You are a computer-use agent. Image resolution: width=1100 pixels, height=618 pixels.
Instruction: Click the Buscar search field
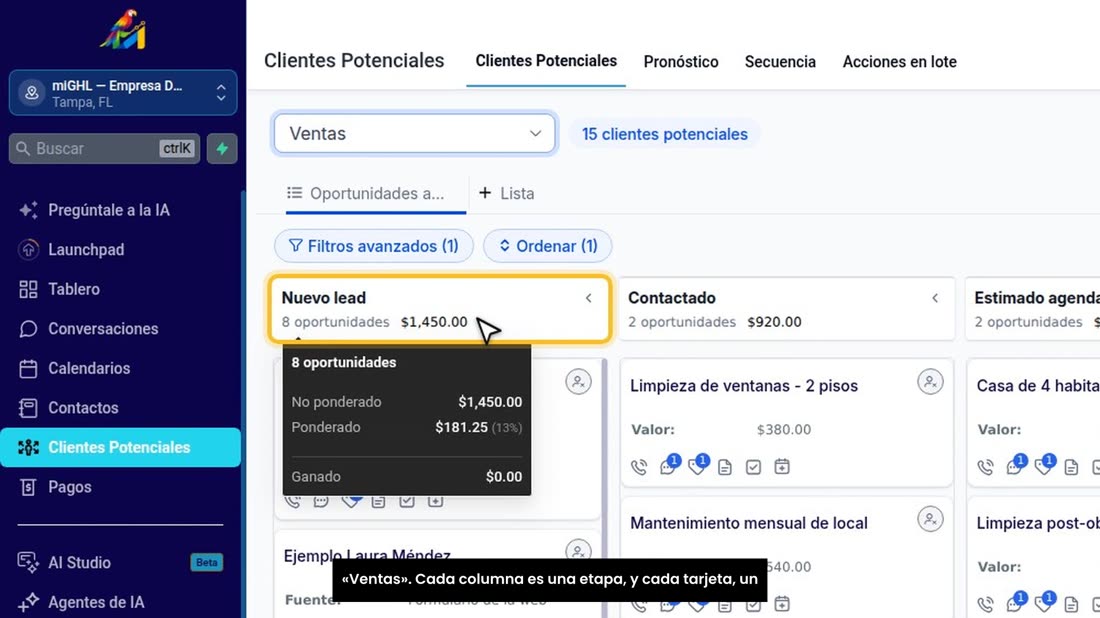pyautogui.click(x=105, y=149)
